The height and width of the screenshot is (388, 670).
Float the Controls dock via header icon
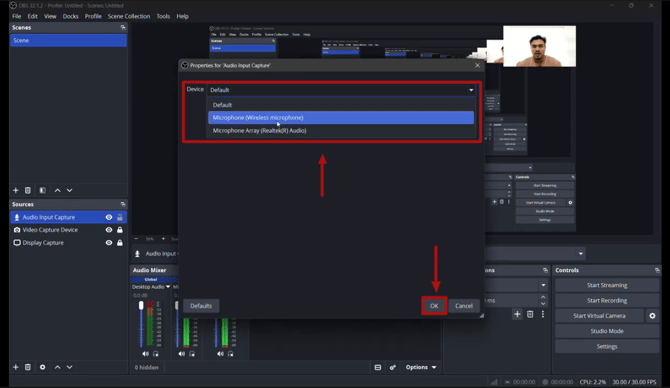tap(657, 270)
